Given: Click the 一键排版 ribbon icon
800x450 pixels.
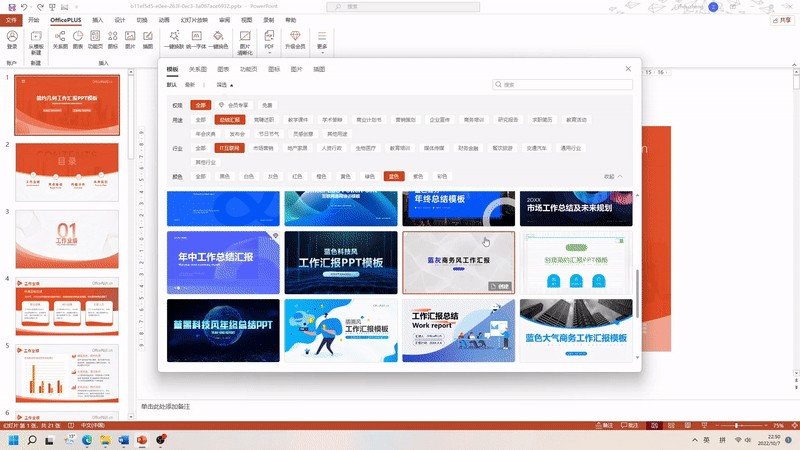Looking at the screenshot, I should click(174, 39).
